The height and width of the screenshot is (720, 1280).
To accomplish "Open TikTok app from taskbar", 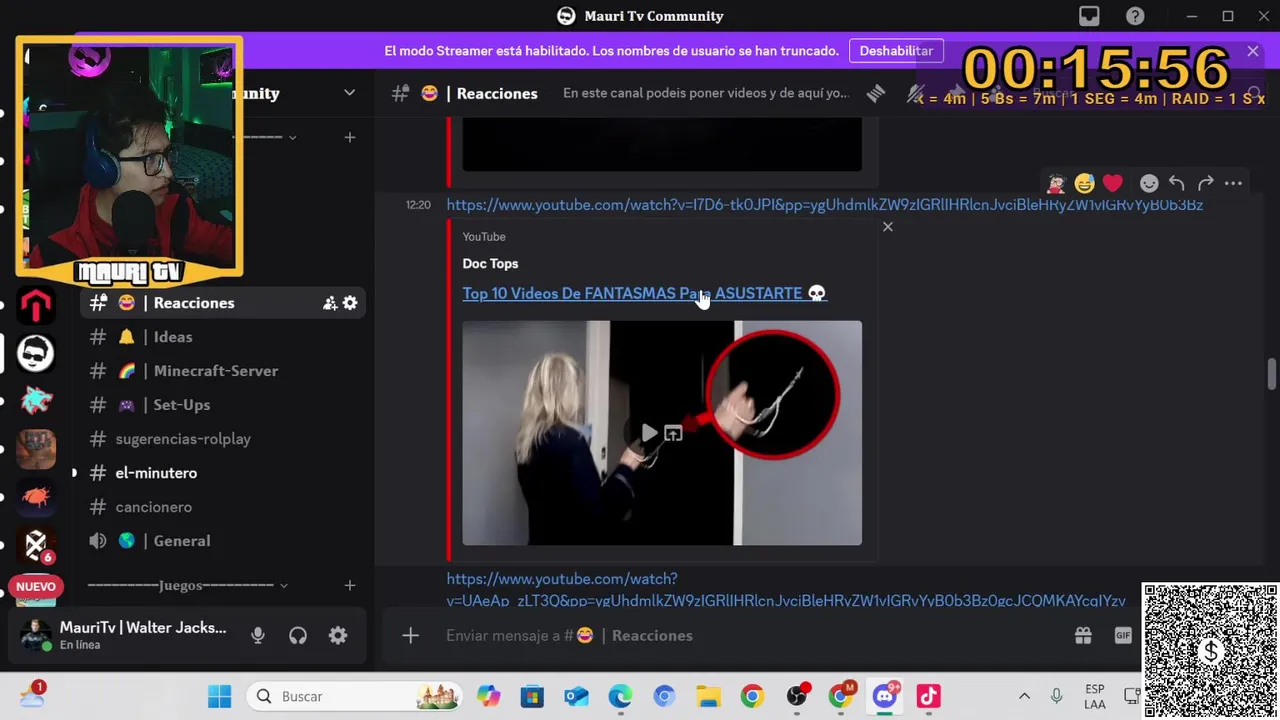I will [928, 696].
